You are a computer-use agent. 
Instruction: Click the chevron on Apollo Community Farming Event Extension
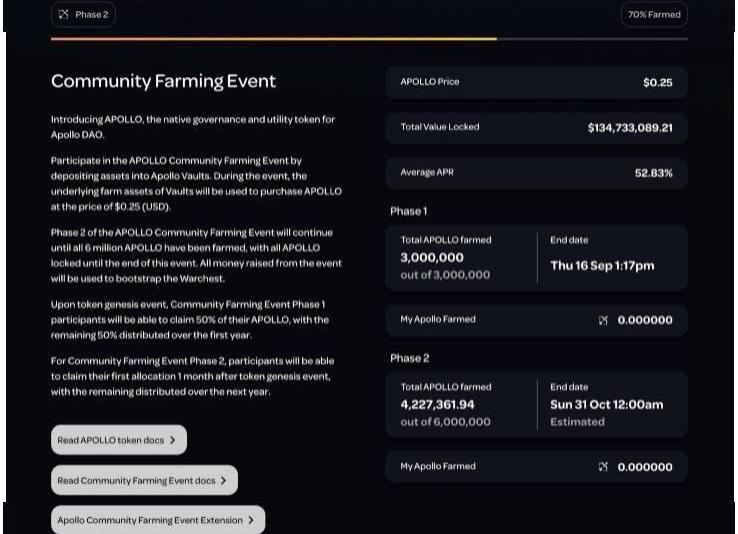click(x=251, y=520)
